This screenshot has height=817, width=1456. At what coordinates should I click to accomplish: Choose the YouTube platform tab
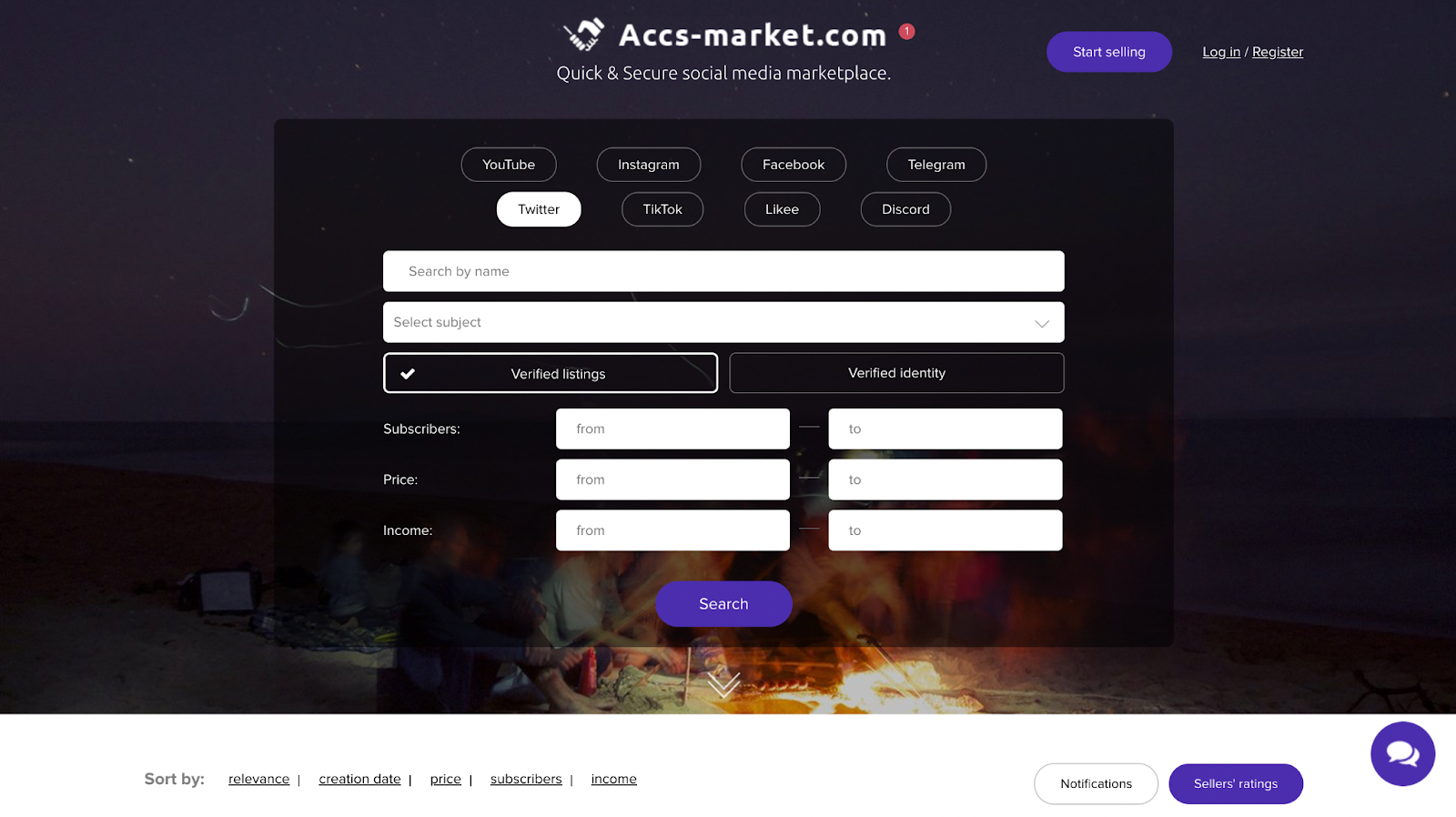tap(509, 165)
